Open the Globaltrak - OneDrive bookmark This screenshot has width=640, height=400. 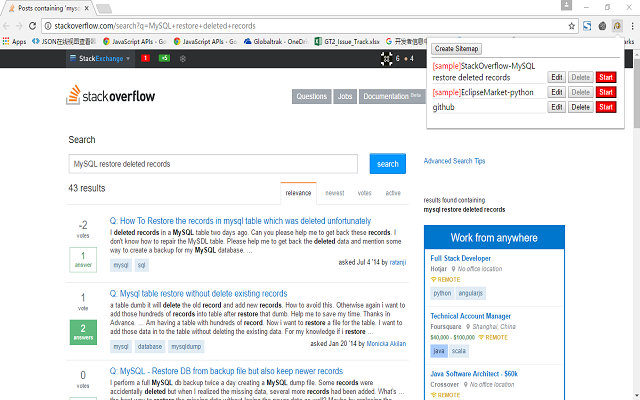pos(276,41)
